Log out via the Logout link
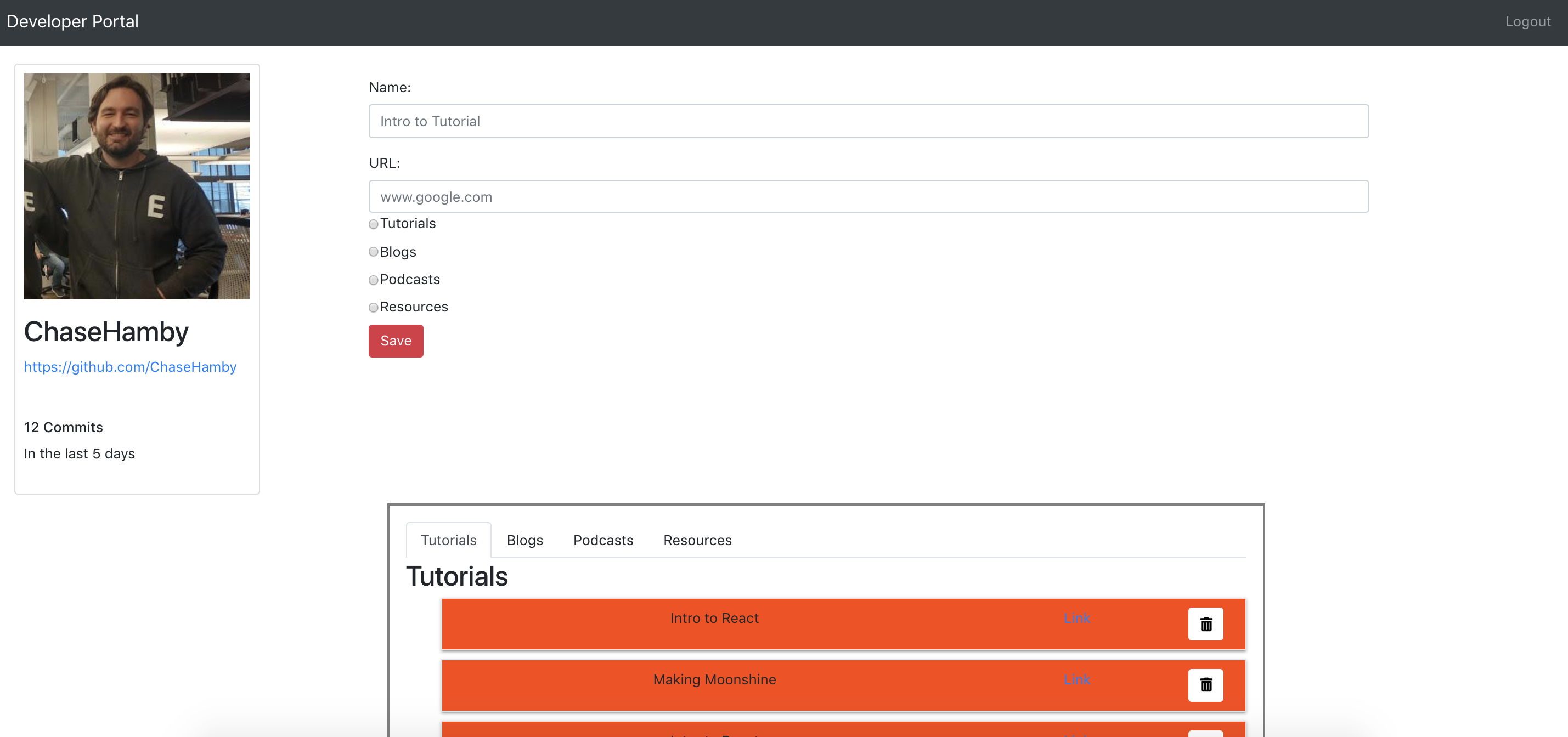Viewport: 1568px width, 737px height. tap(1528, 22)
